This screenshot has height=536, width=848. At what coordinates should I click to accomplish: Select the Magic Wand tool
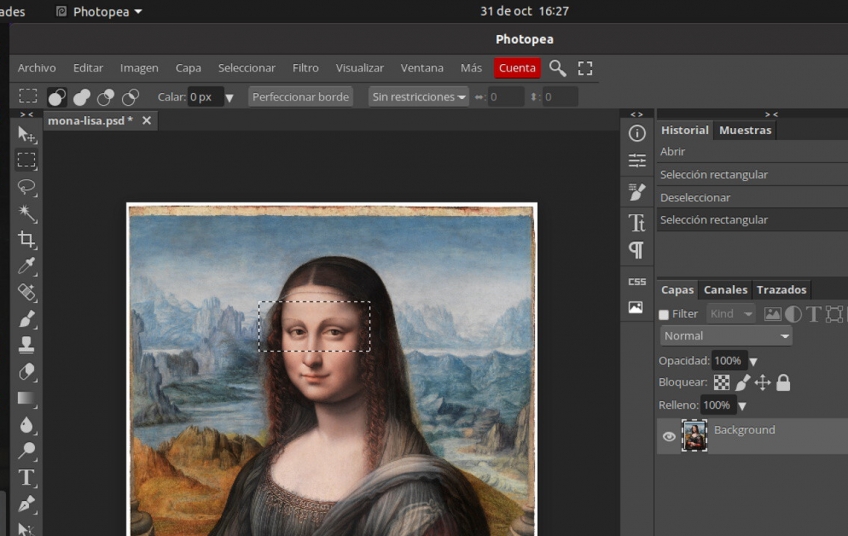click(26, 213)
